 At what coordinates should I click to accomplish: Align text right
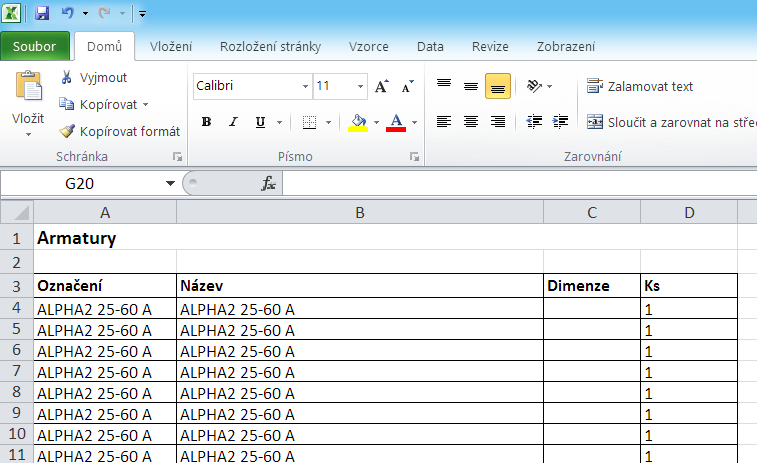(x=498, y=122)
